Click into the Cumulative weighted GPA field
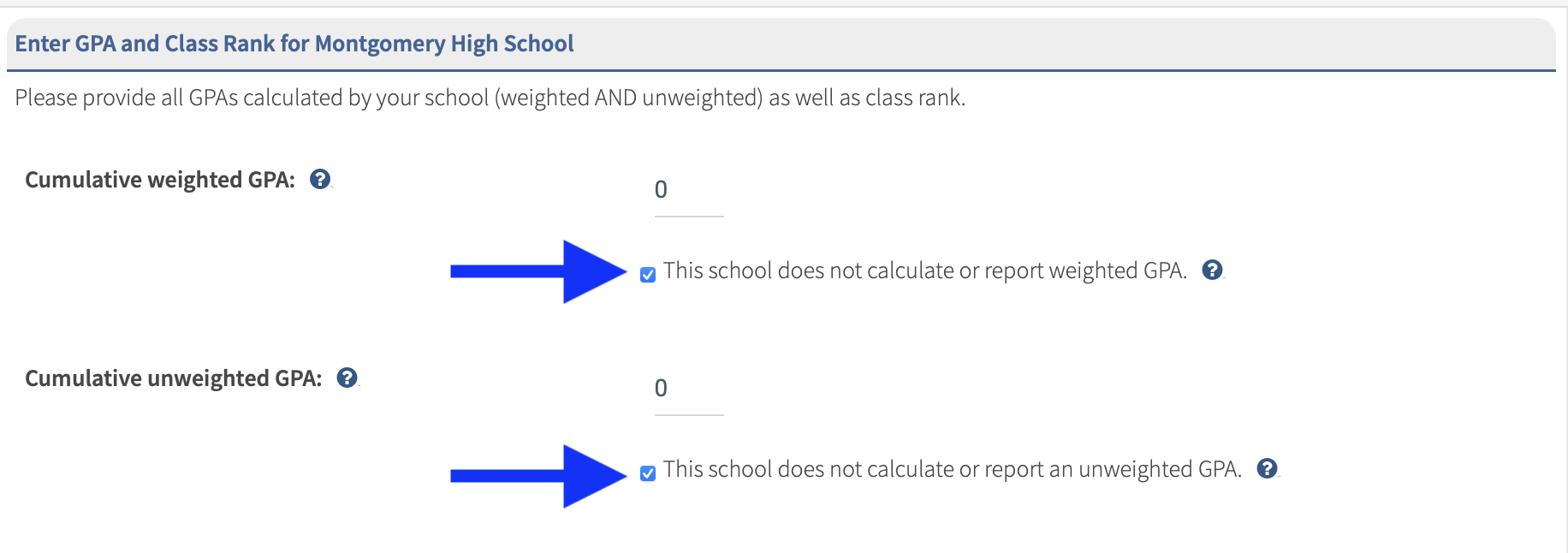 click(688, 190)
